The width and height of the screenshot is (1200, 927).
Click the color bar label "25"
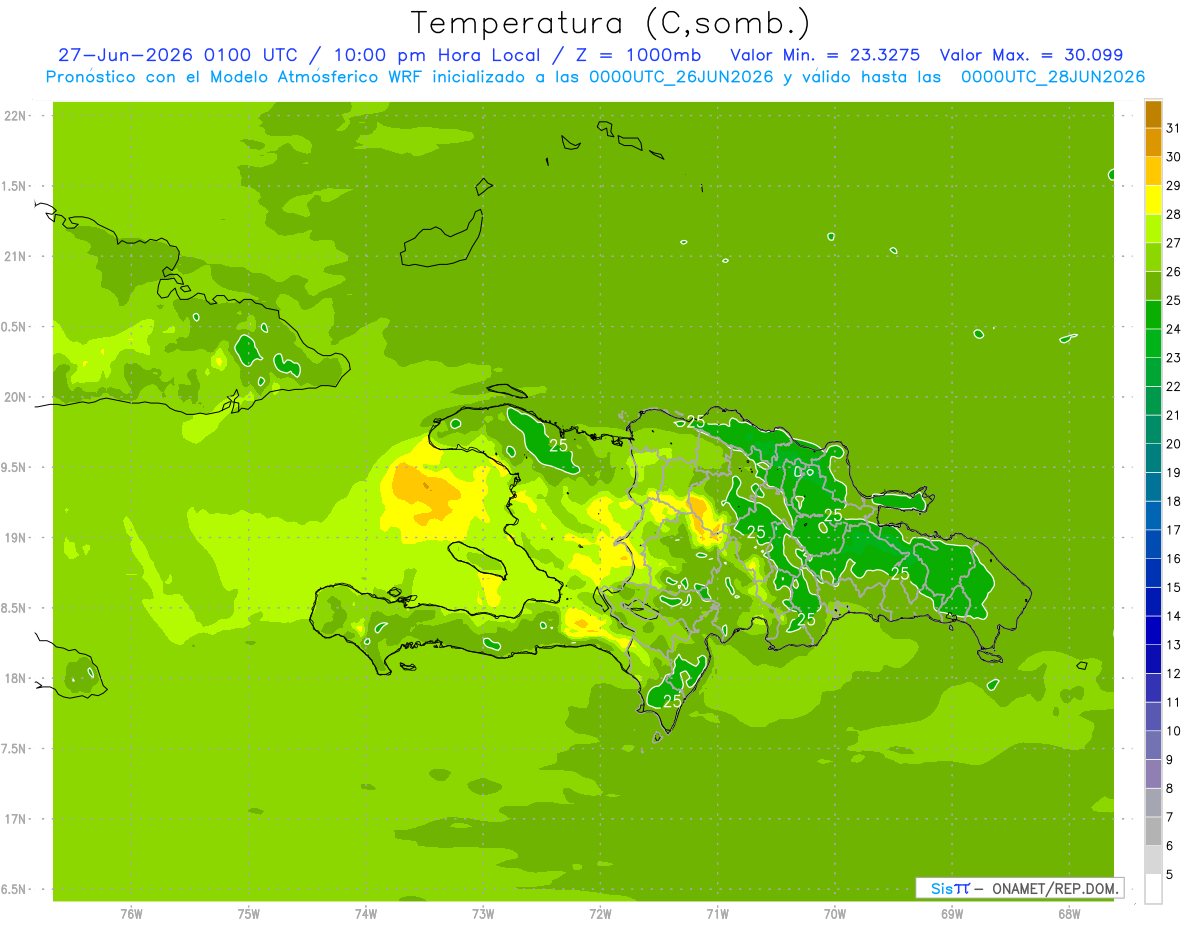tap(1173, 300)
